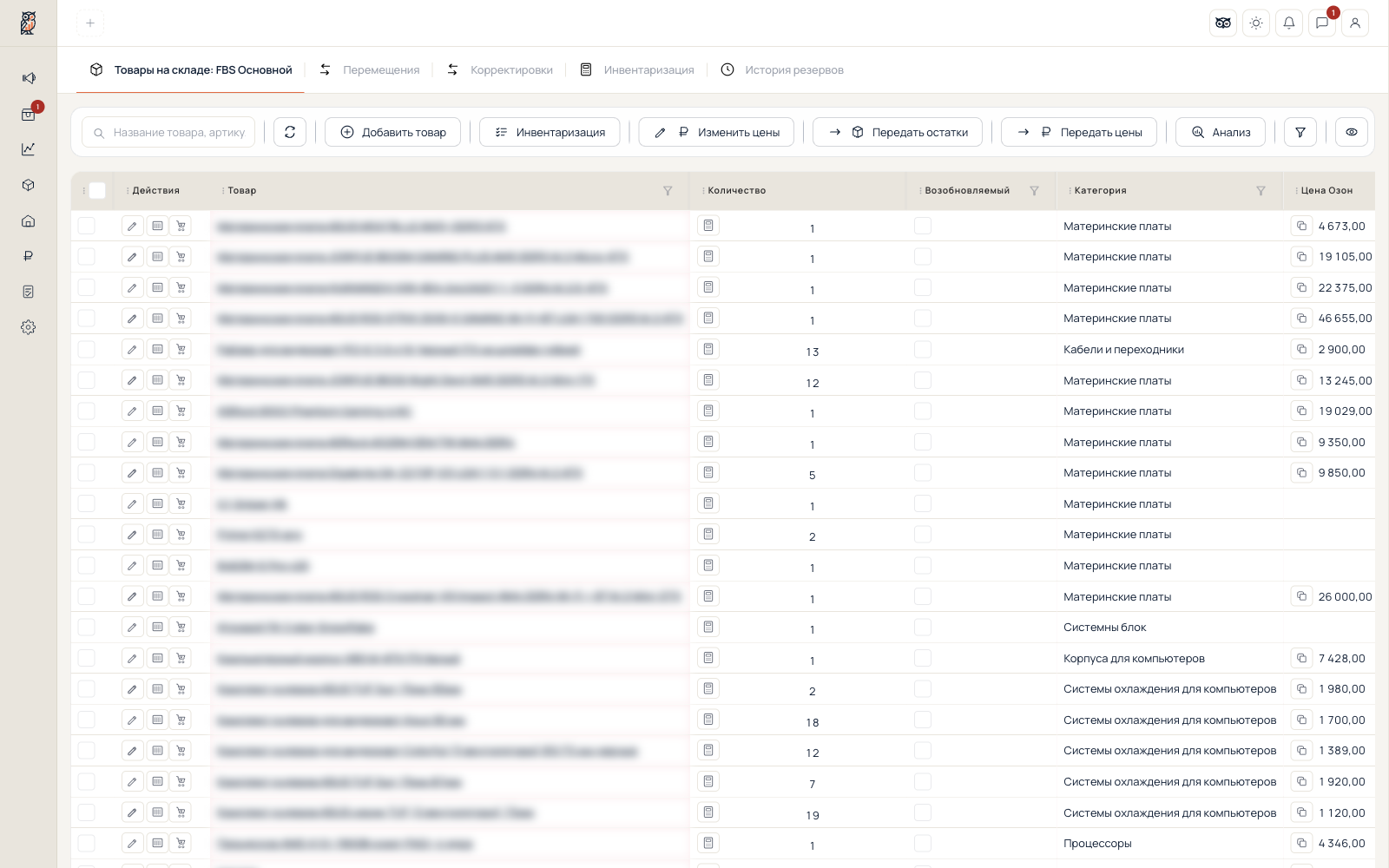Open the Категория column filter
This screenshot has width=1389, height=868.
1261,191
